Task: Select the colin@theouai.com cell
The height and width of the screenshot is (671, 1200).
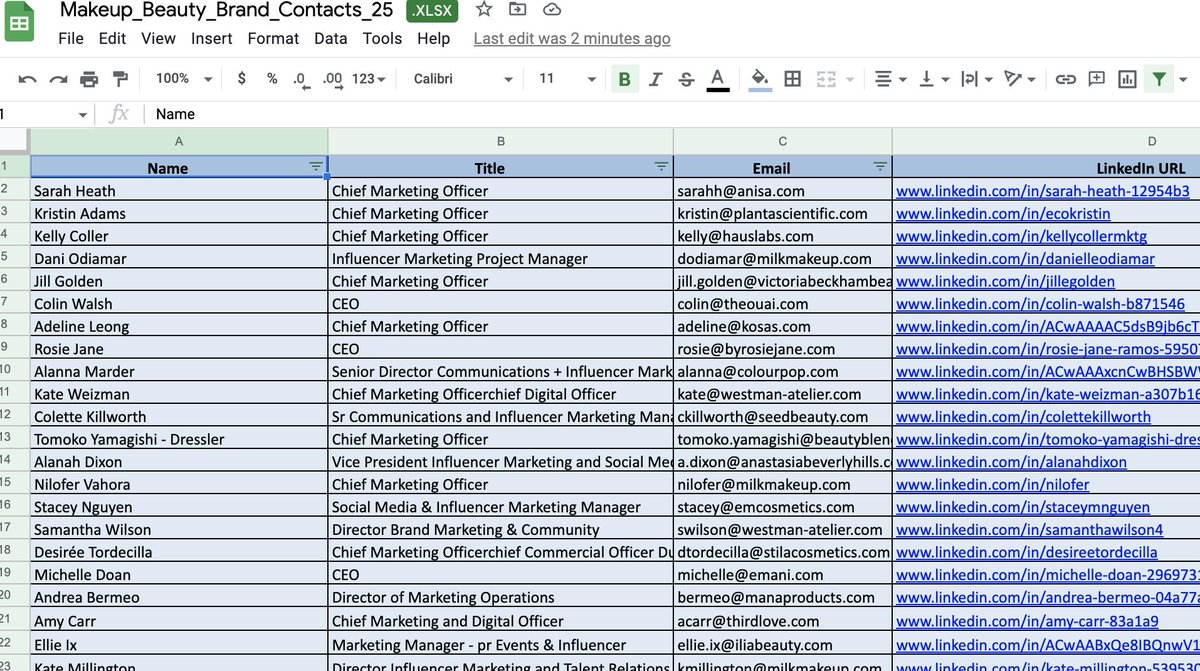Action: (x=783, y=304)
